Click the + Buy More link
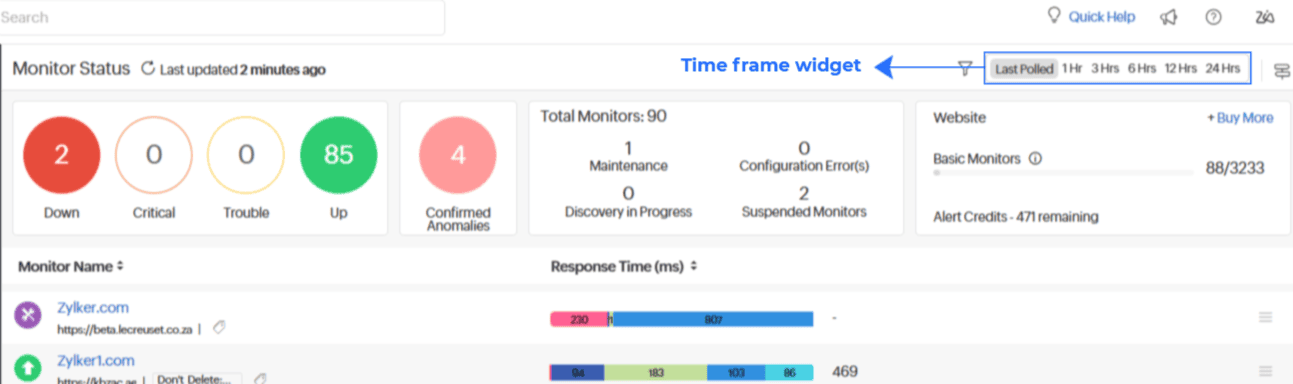1293x384 pixels. point(1240,118)
